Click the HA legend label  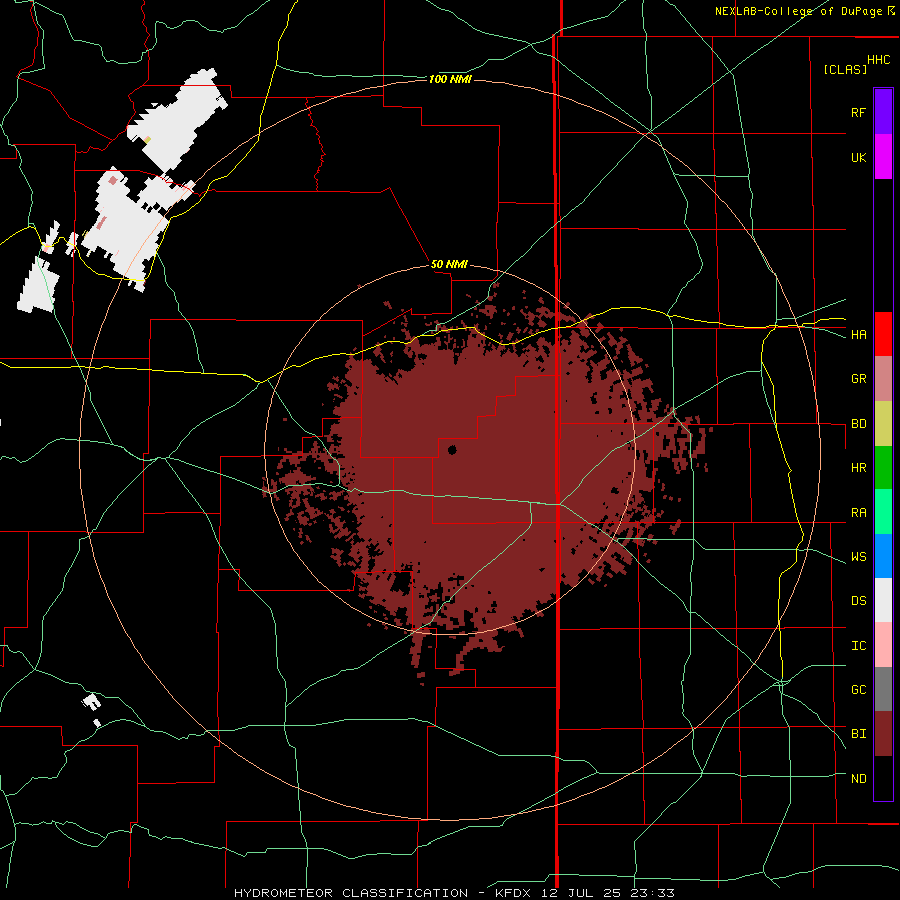tap(858, 334)
